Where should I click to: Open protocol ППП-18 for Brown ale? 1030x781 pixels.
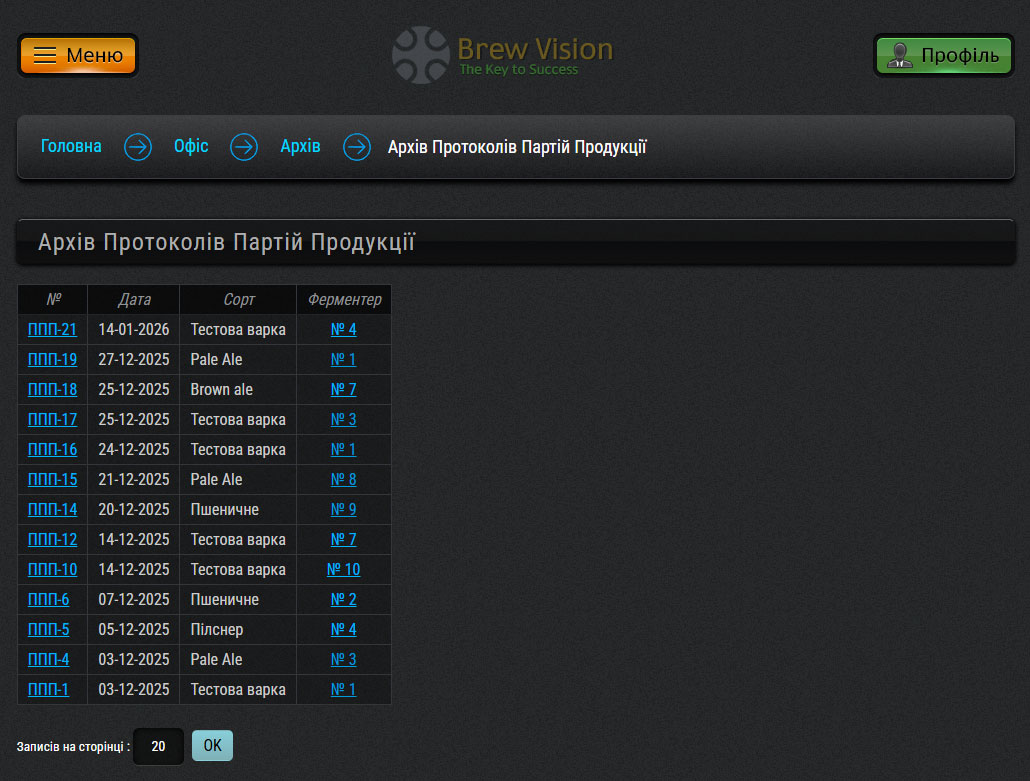52,390
